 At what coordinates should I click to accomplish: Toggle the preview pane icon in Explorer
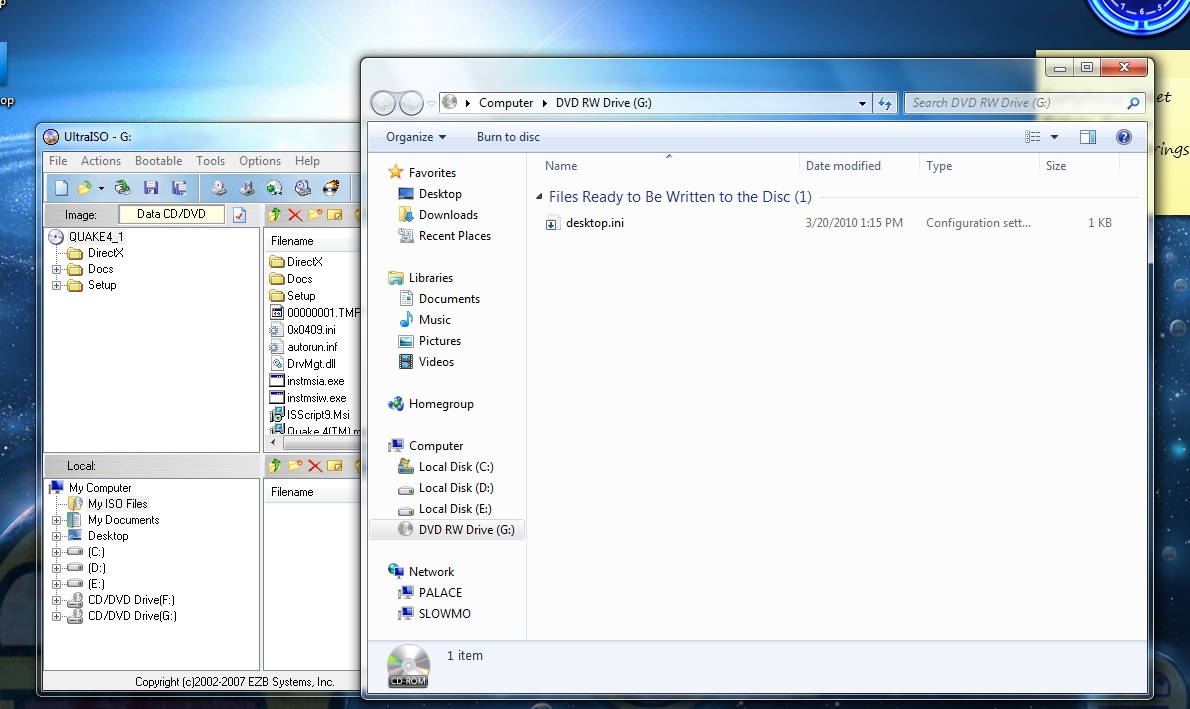click(x=1088, y=137)
